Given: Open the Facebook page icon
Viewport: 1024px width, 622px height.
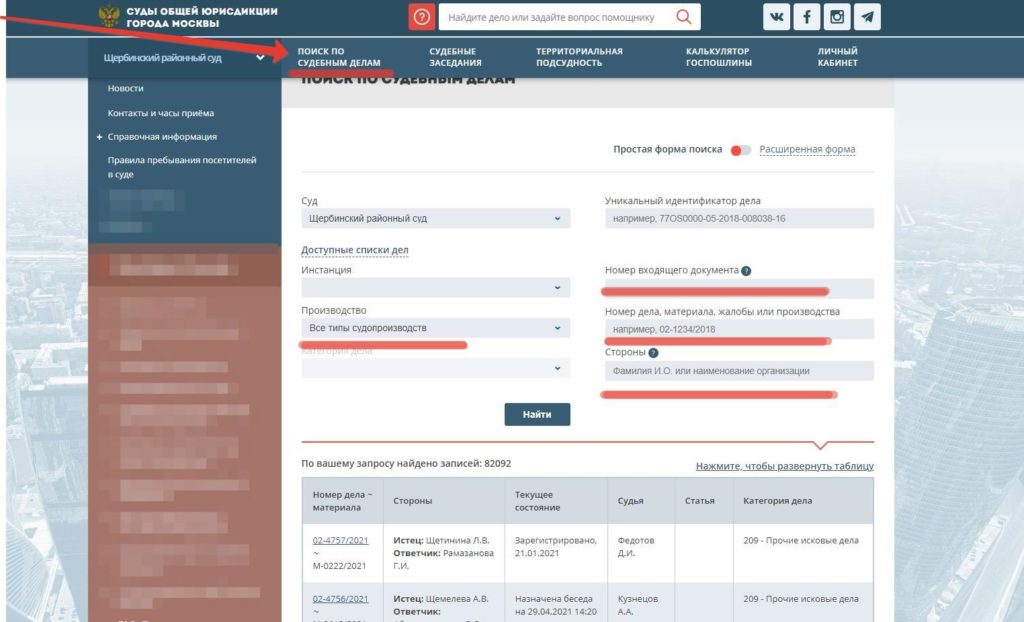Looking at the screenshot, I should tap(807, 17).
